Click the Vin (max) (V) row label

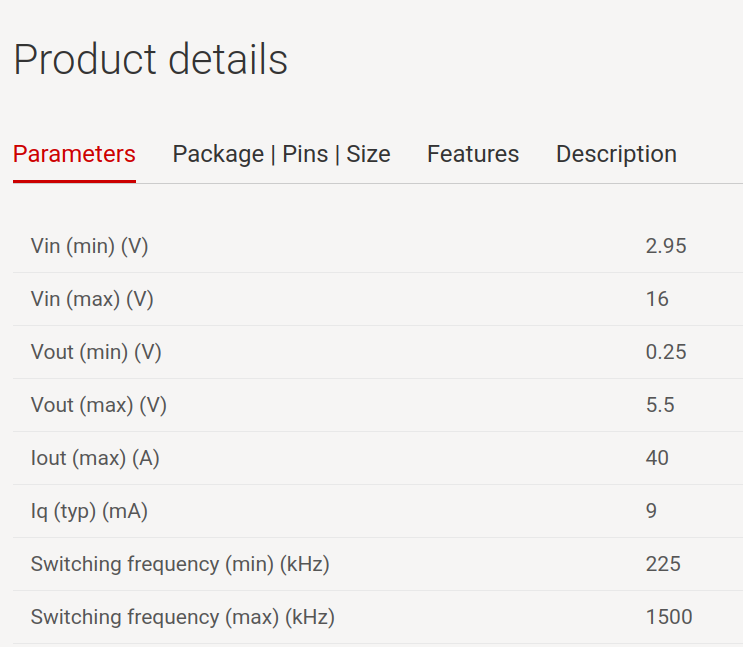[x=92, y=299]
